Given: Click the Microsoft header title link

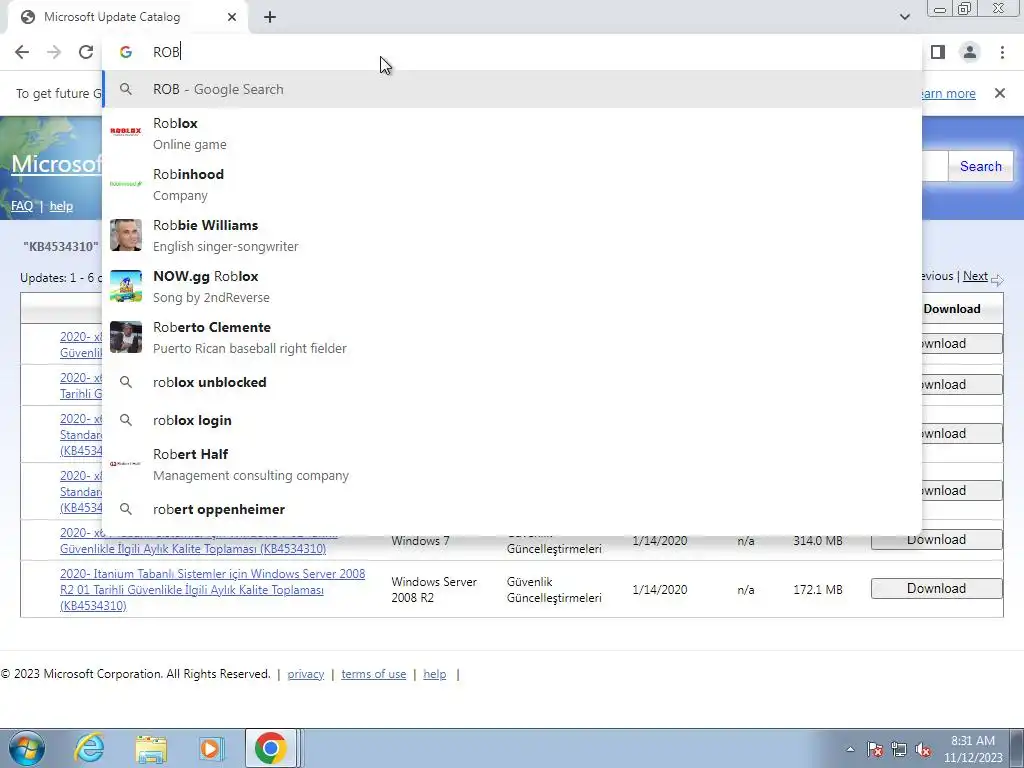Looking at the screenshot, I should (x=57, y=163).
